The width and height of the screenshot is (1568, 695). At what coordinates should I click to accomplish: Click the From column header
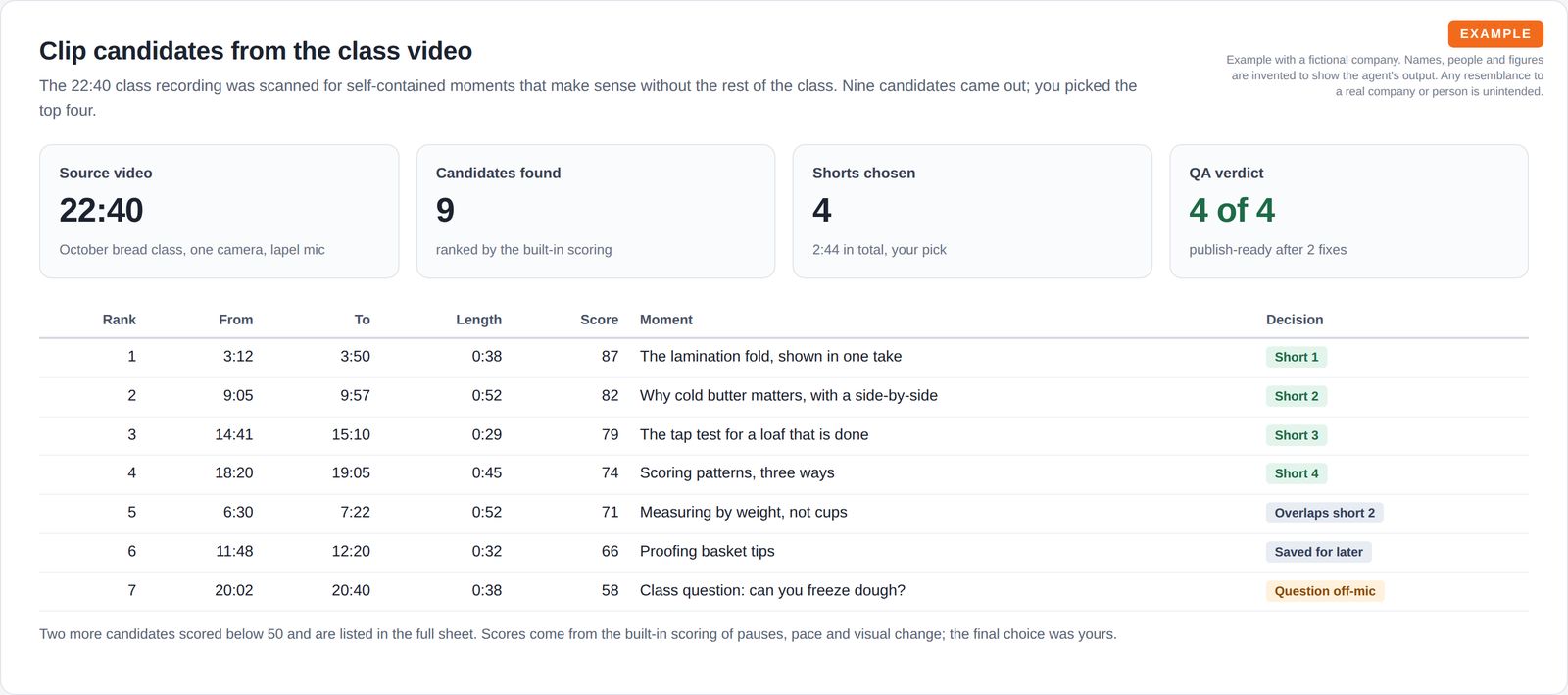pyautogui.click(x=236, y=320)
